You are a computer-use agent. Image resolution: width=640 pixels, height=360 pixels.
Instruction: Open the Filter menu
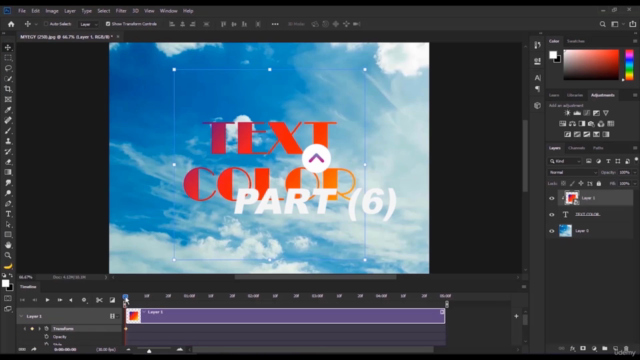121,11
